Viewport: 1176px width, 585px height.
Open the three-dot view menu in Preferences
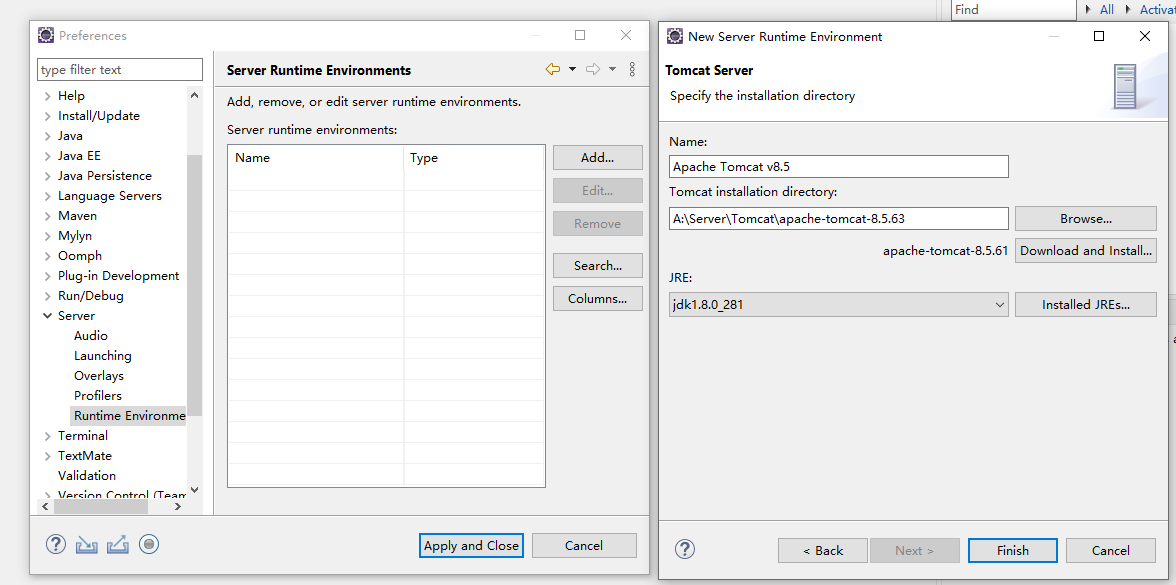point(632,69)
